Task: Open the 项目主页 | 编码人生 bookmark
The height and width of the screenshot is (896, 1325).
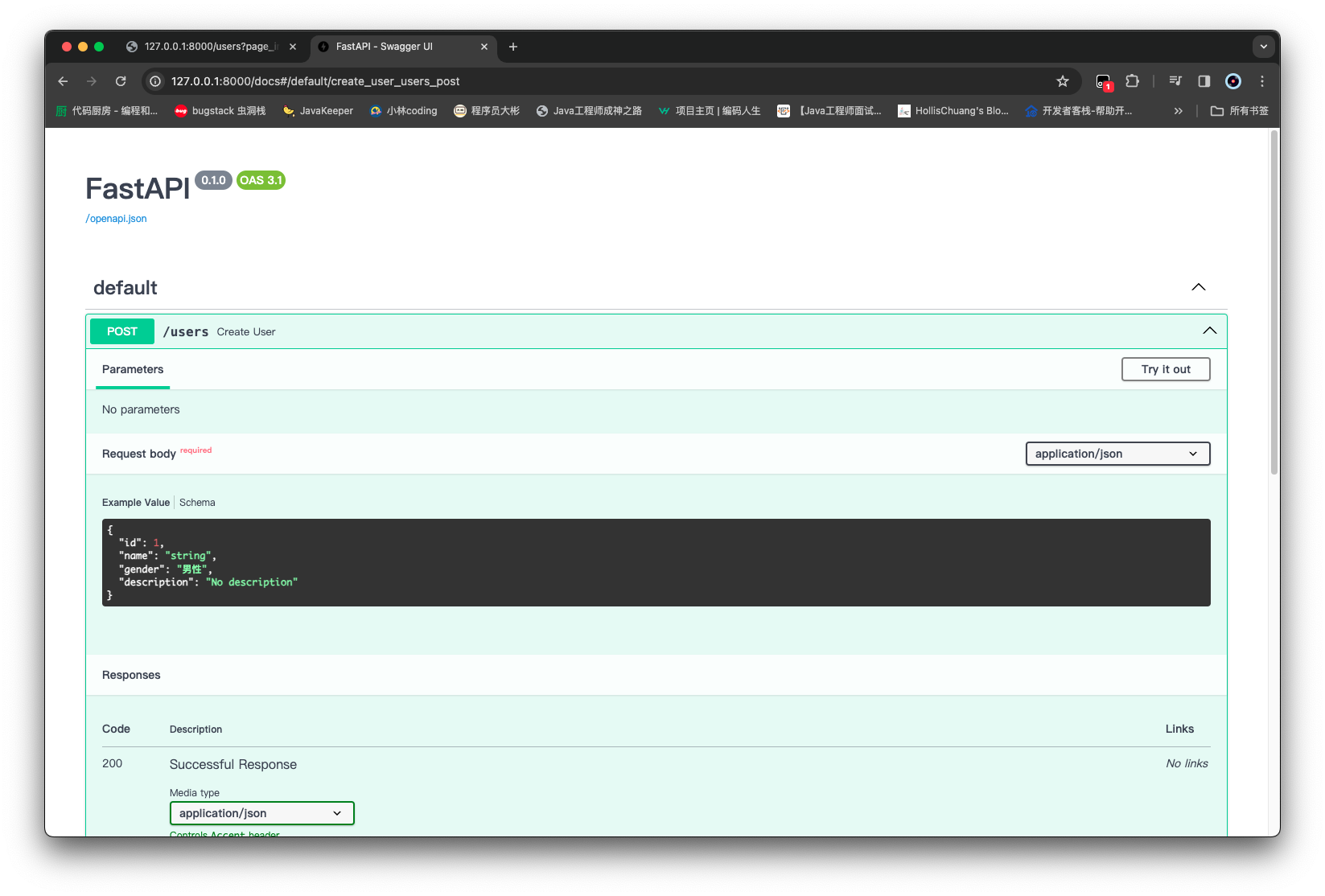Action: click(x=710, y=111)
